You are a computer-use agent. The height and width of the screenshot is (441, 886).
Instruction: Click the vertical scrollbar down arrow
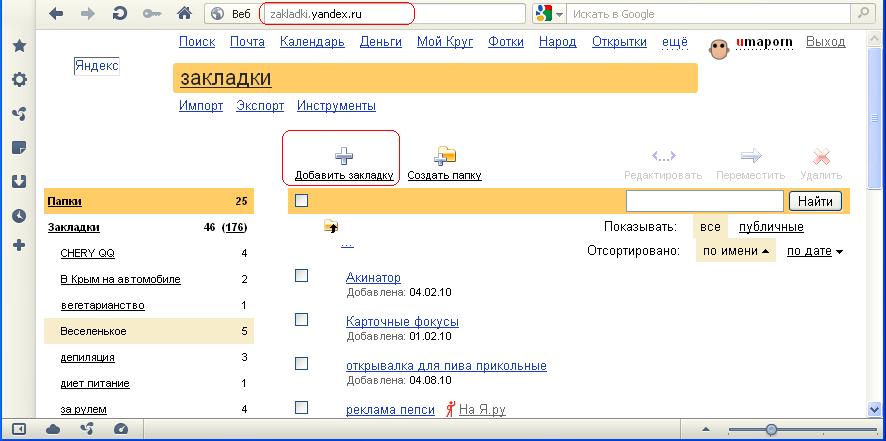click(874, 408)
